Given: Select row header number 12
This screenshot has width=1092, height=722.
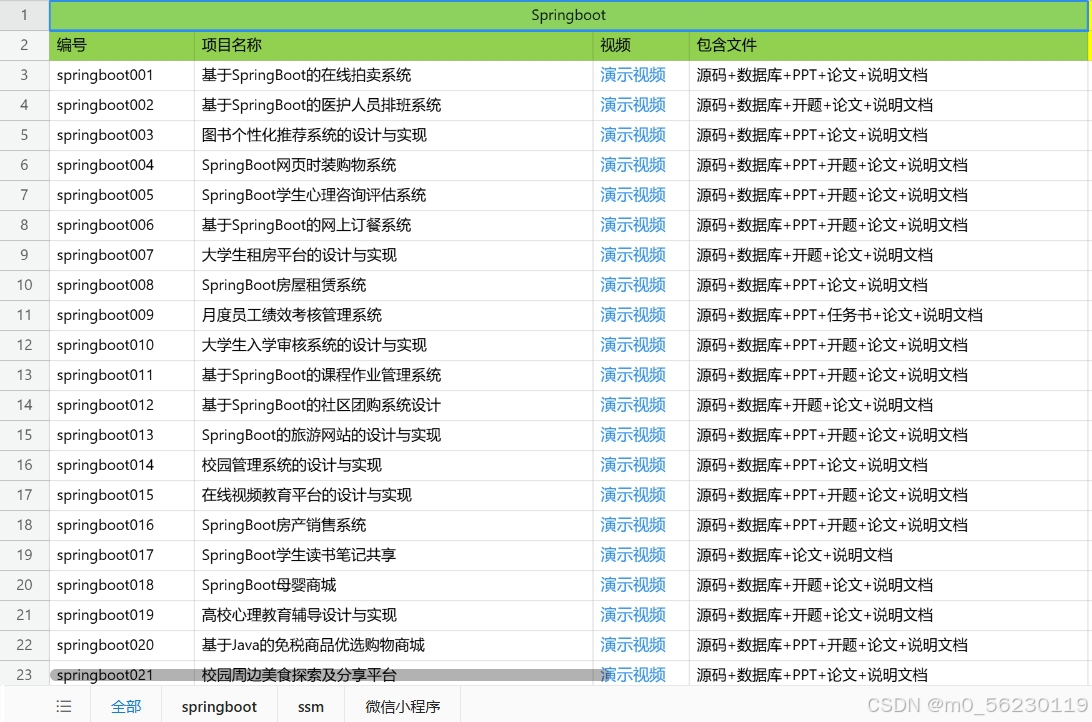Looking at the screenshot, I should tap(24, 345).
